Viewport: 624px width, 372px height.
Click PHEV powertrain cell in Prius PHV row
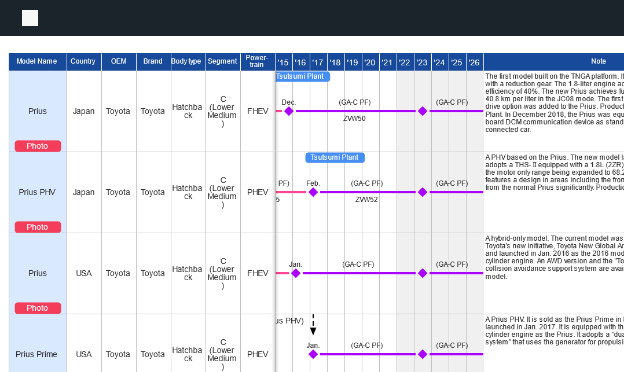click(257, 192)
